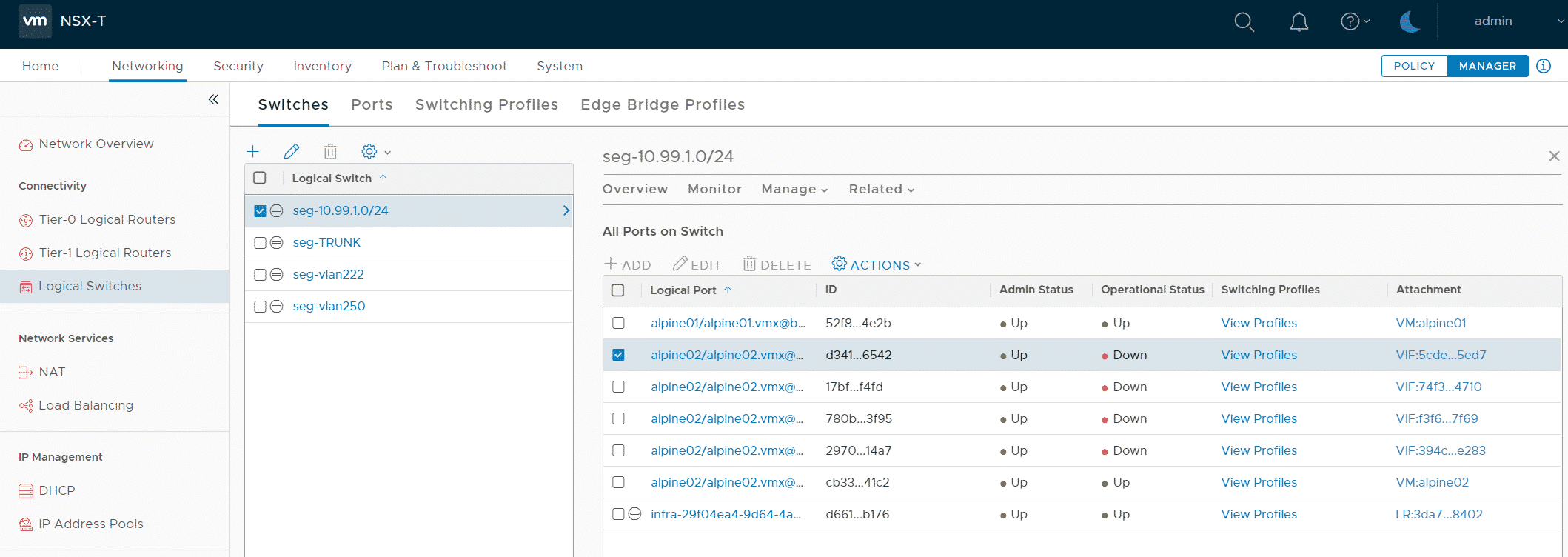
Task: Open attachment VM:alpine02
Action: (x=1432, y=483)
